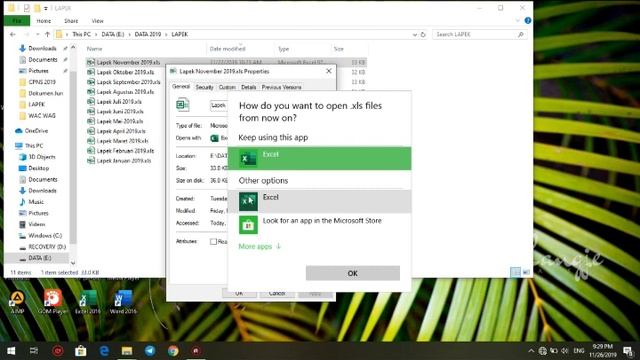Click the Search LAPEK input field

click(x=475, y=35)
